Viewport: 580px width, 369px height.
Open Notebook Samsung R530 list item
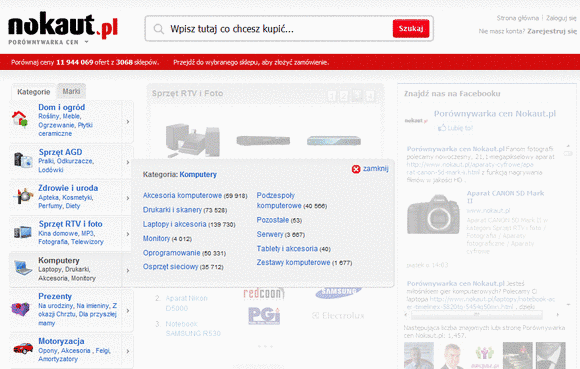pos(193,328)
